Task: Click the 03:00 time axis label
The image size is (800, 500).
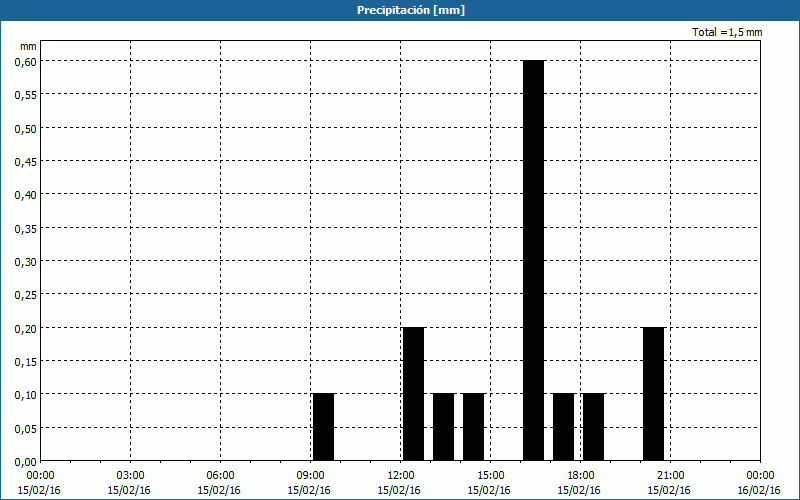Action: (x=130, y=476)
